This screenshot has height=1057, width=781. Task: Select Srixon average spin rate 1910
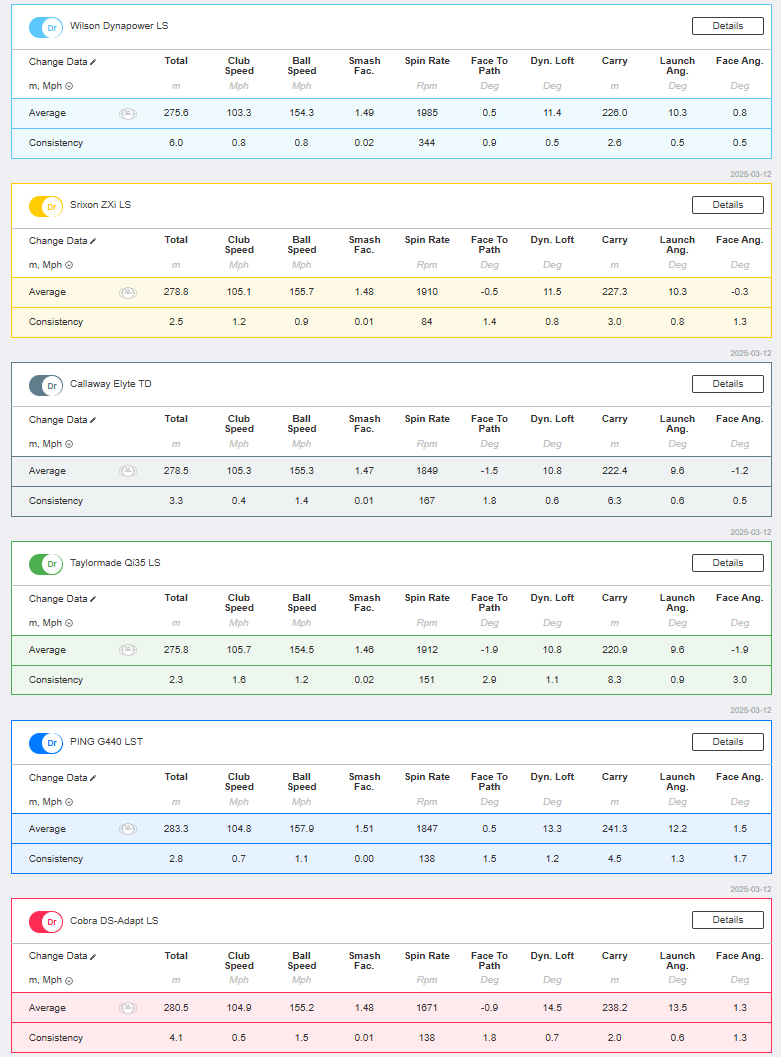point(427,292)
